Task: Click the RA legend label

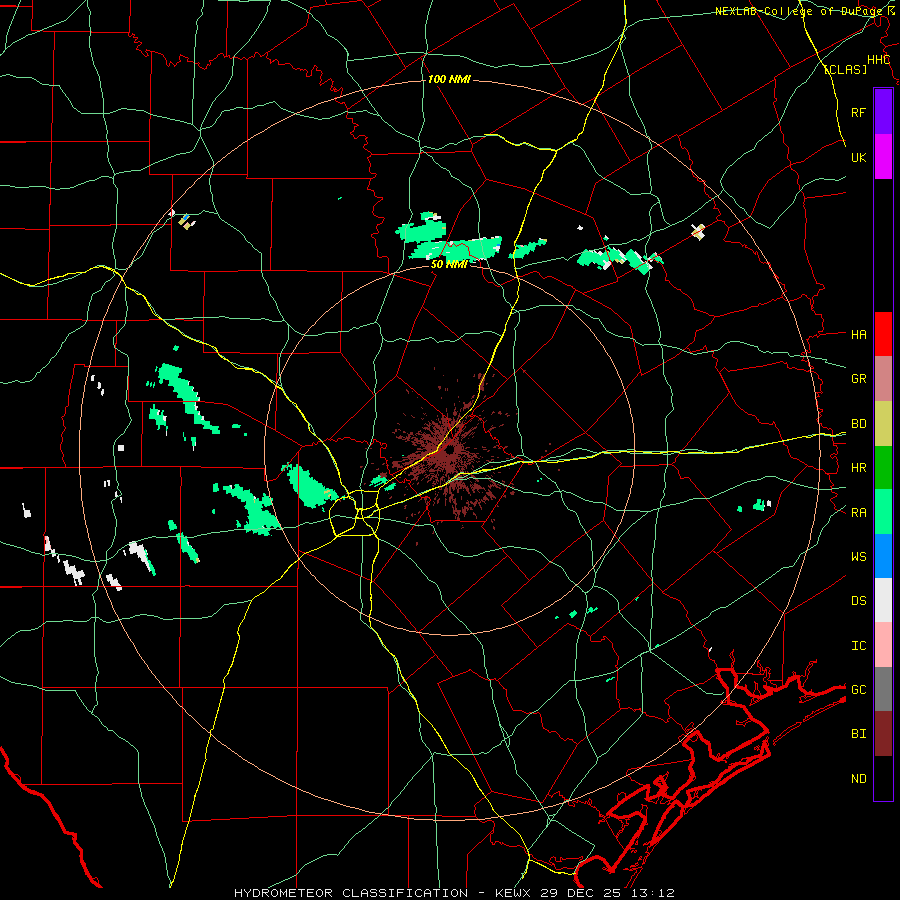Action: 858,512
